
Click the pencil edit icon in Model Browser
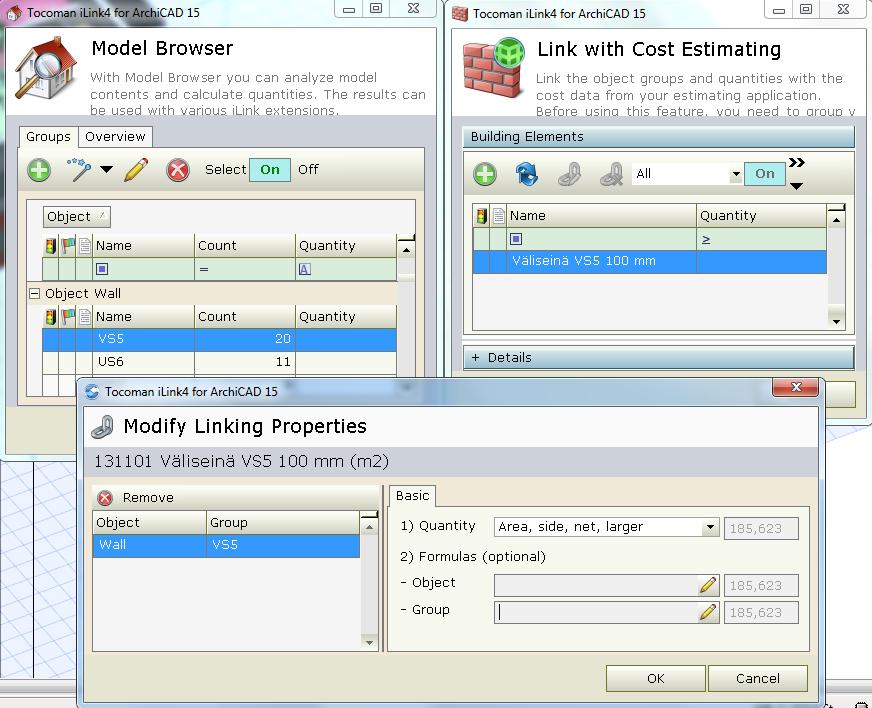coord(136,170)
